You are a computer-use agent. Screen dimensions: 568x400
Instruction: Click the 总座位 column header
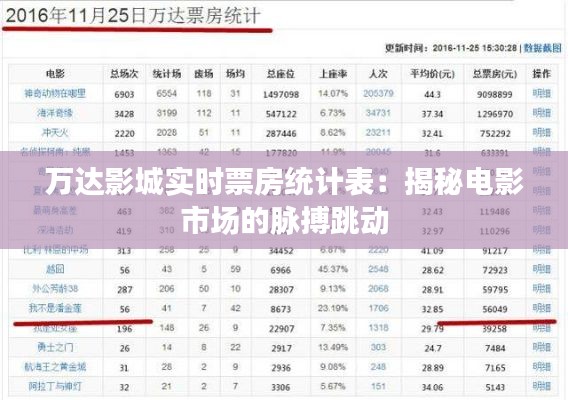point(281,74)
